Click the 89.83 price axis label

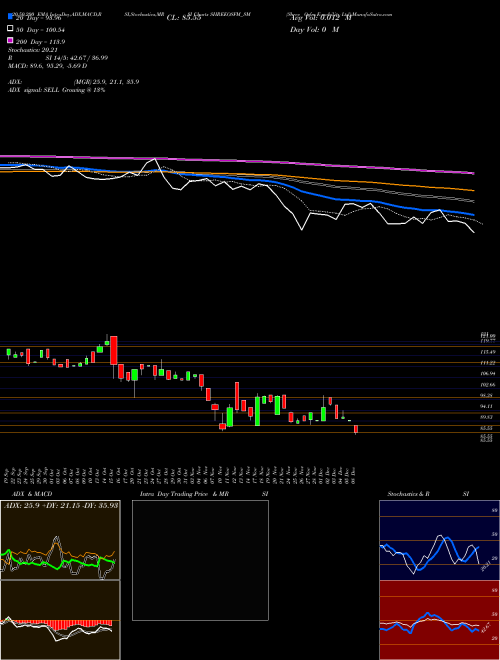pyautogui.click(x=488, y=417)
